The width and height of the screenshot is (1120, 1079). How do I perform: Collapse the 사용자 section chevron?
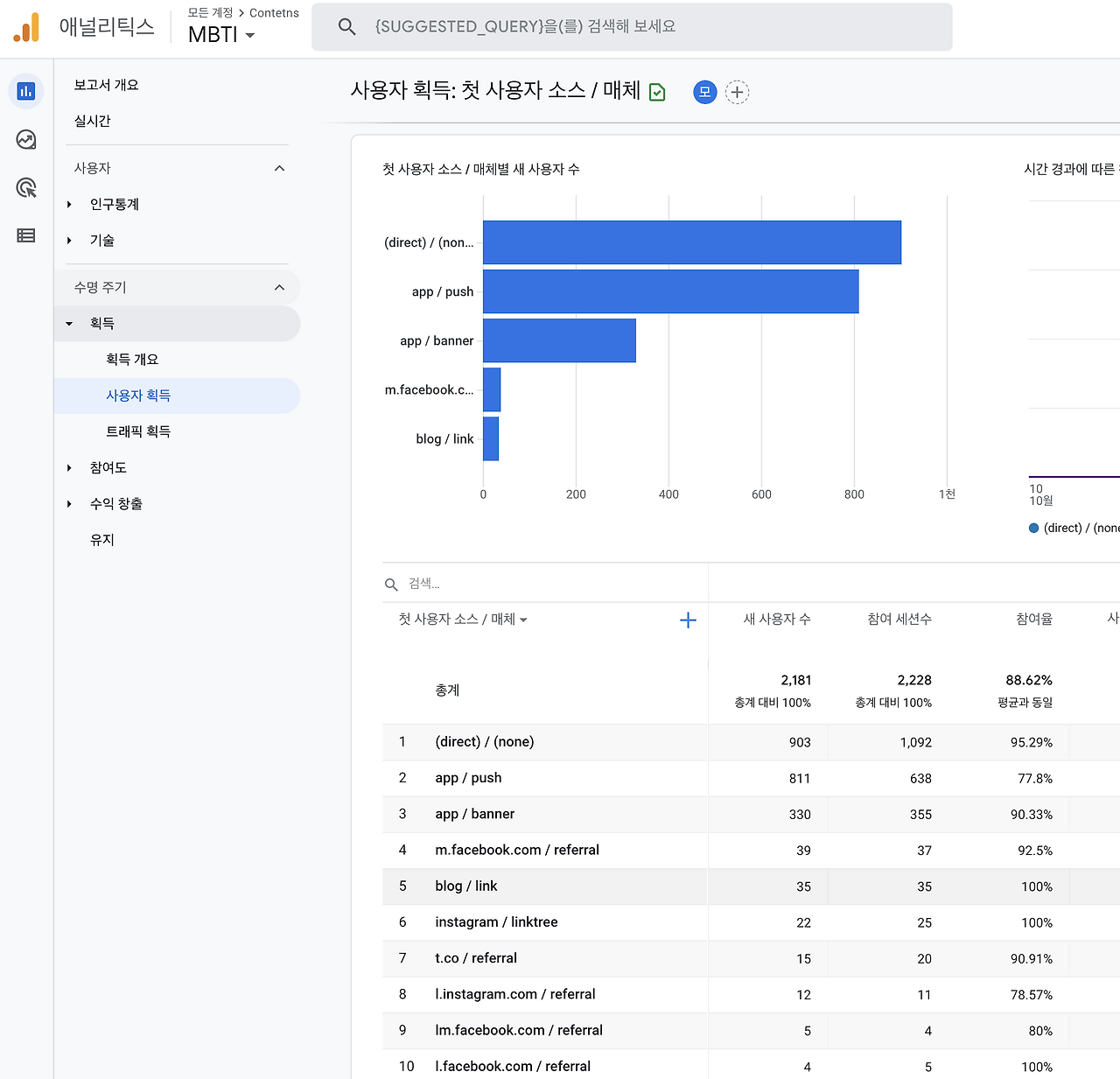(x=279, y=168)
